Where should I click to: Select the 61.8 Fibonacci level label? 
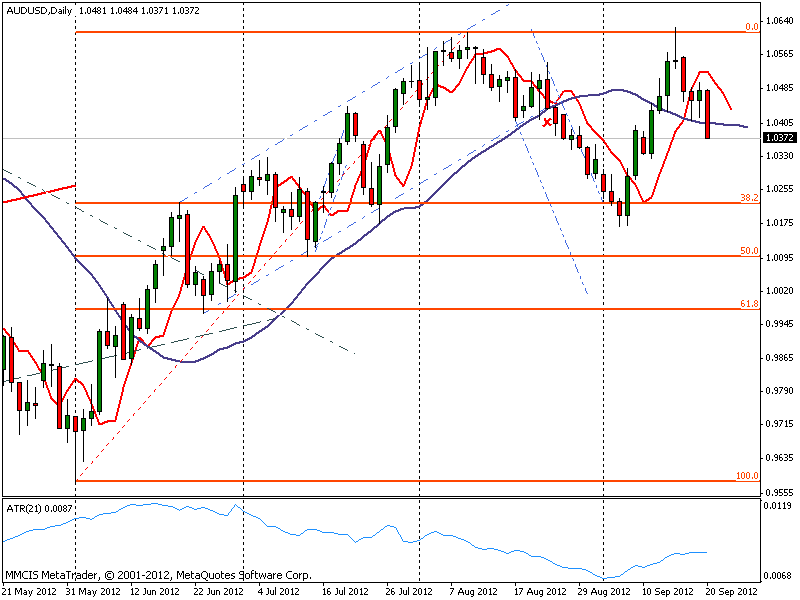tap(749, 304)
